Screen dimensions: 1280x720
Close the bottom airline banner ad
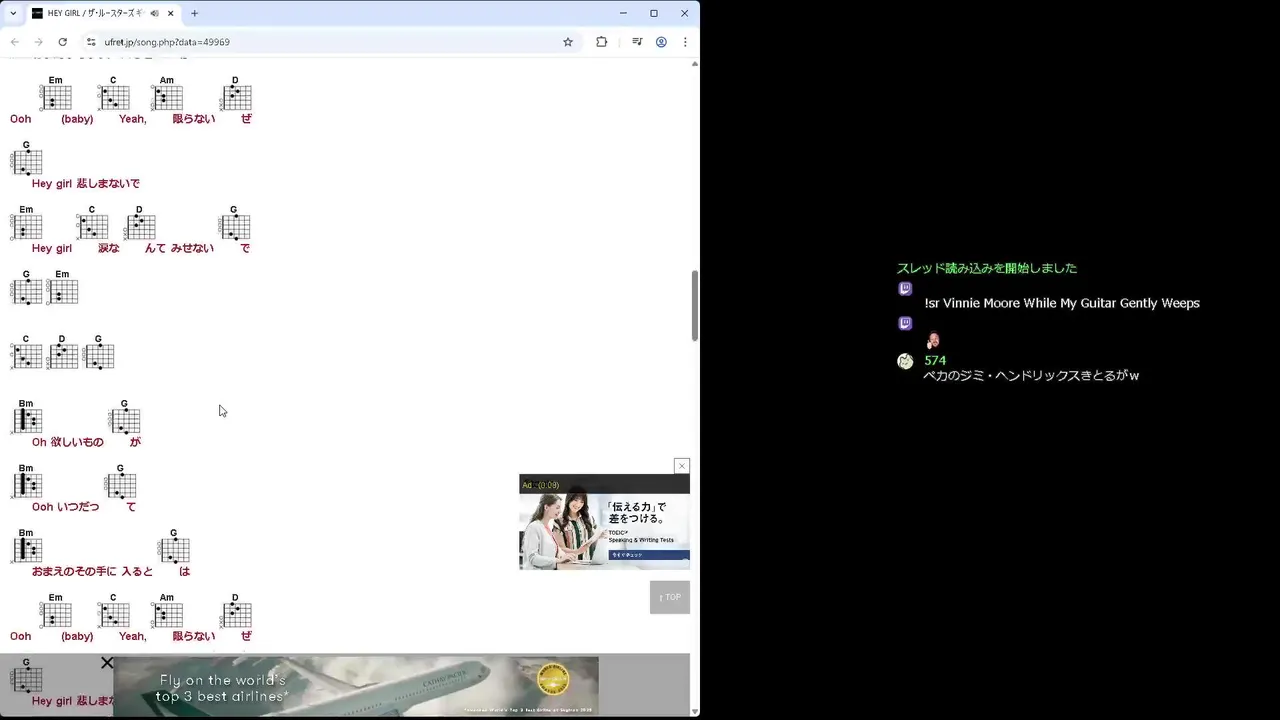click(x=107, y=663)
